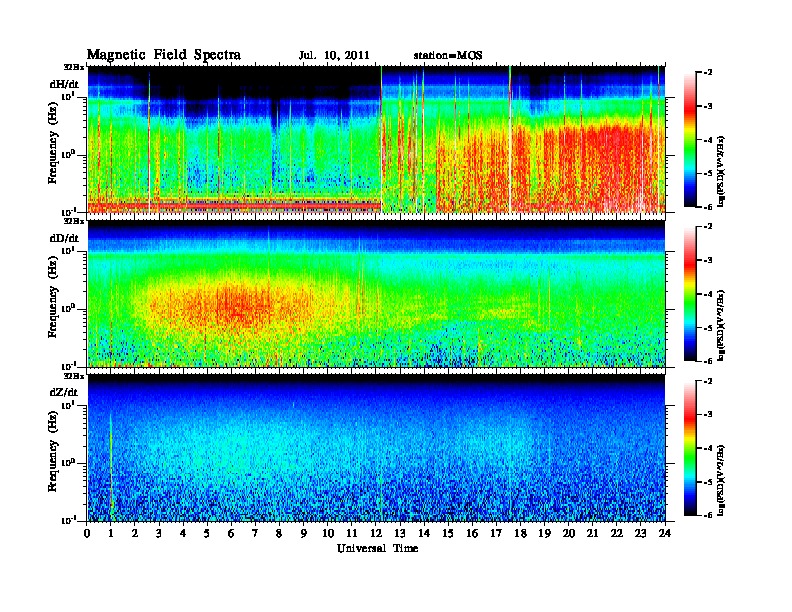Image resolution: width=792 pixels, height=612 pixels.
Task: Click the "22" hour tick label
Action: (x=617, y=533)
